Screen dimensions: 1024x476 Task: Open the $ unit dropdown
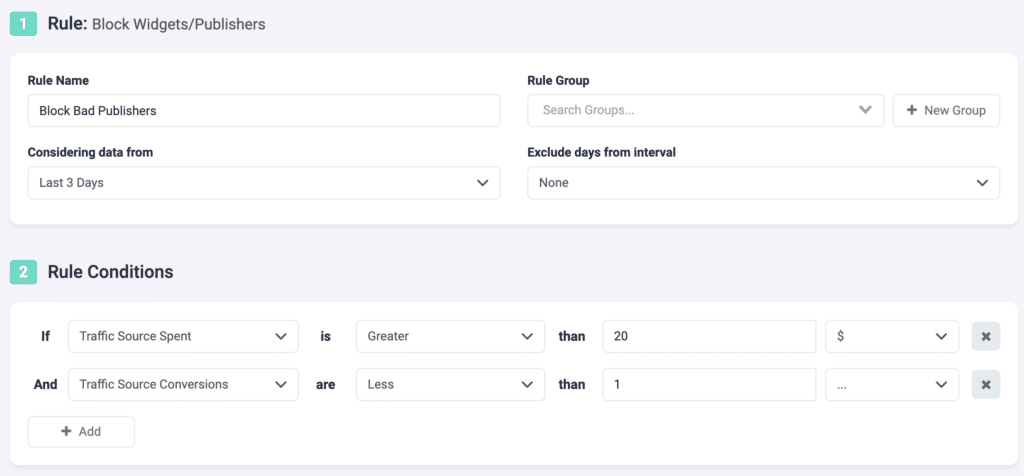[x=892, y=336]
